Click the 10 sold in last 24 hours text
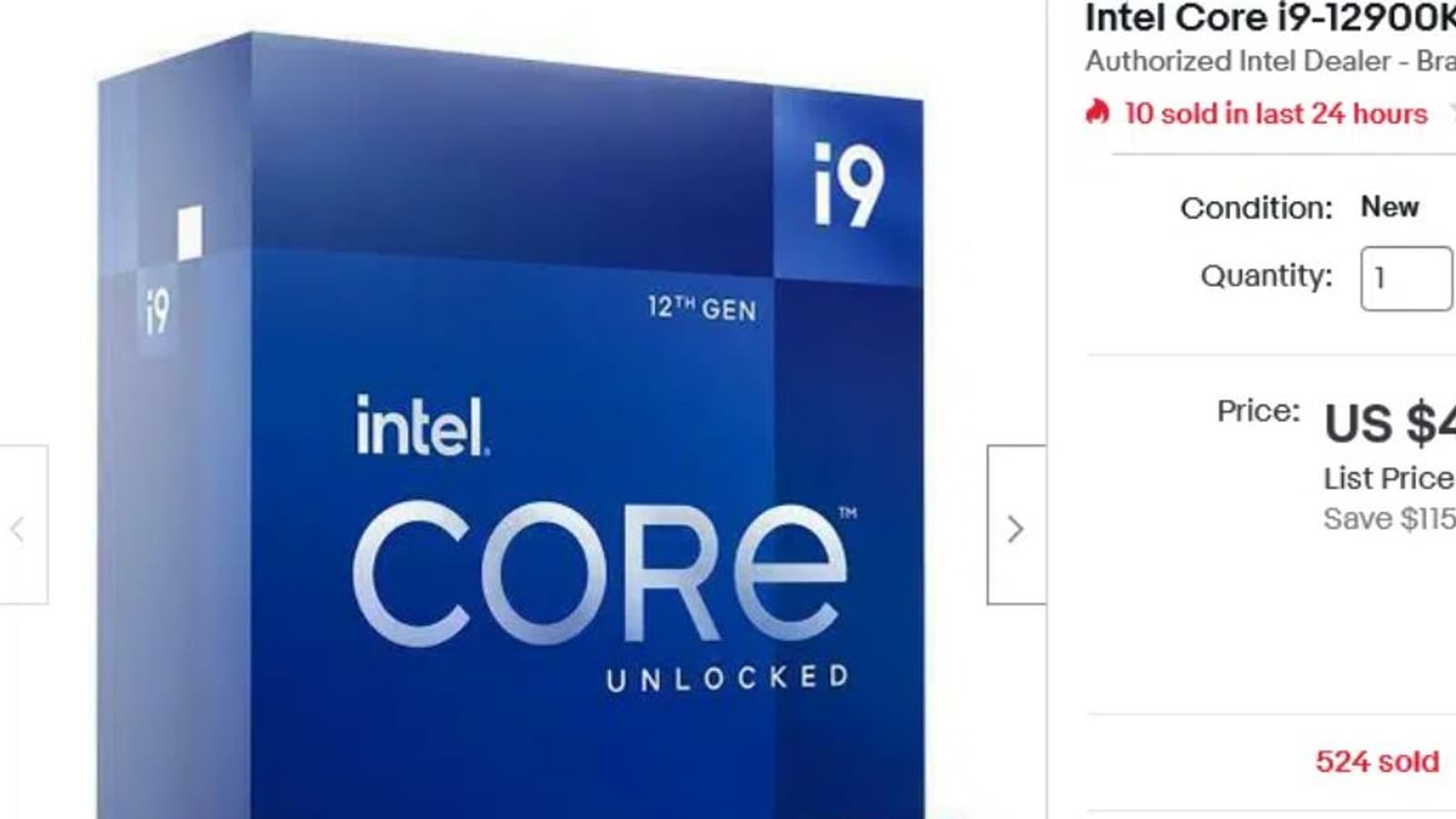The image size is (1456, 819). tap(1276, 113)
